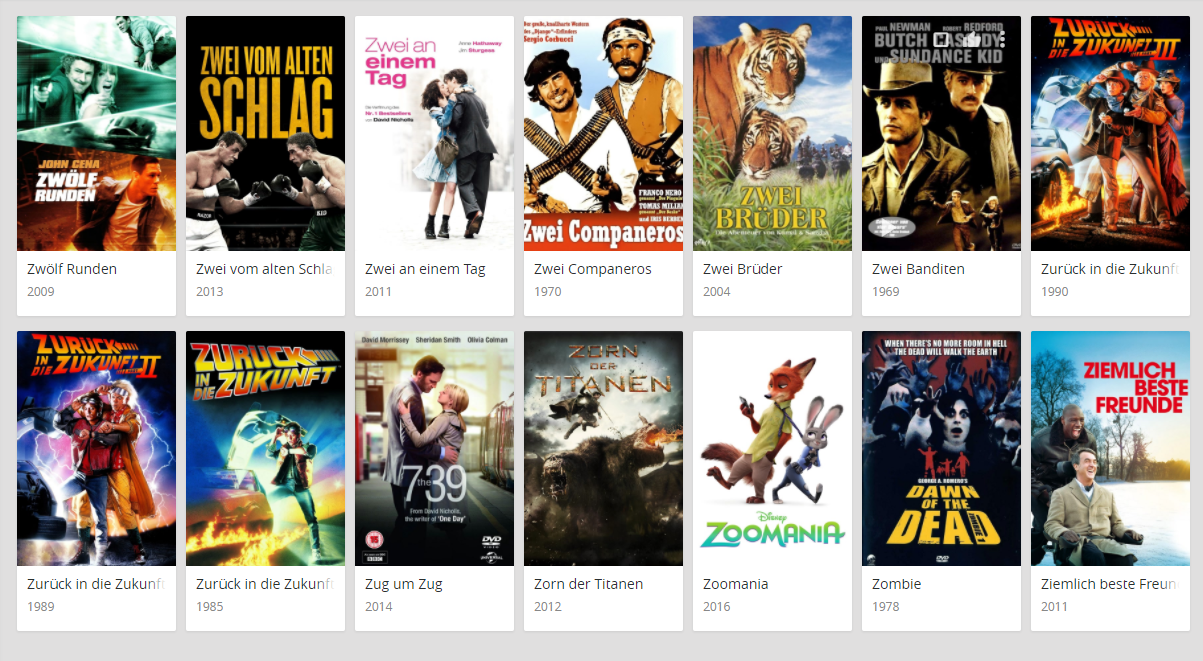Open the Ziemlich beste Freunde poster
This screenshot has width=1203, height=661.
tap(1110, 448)
